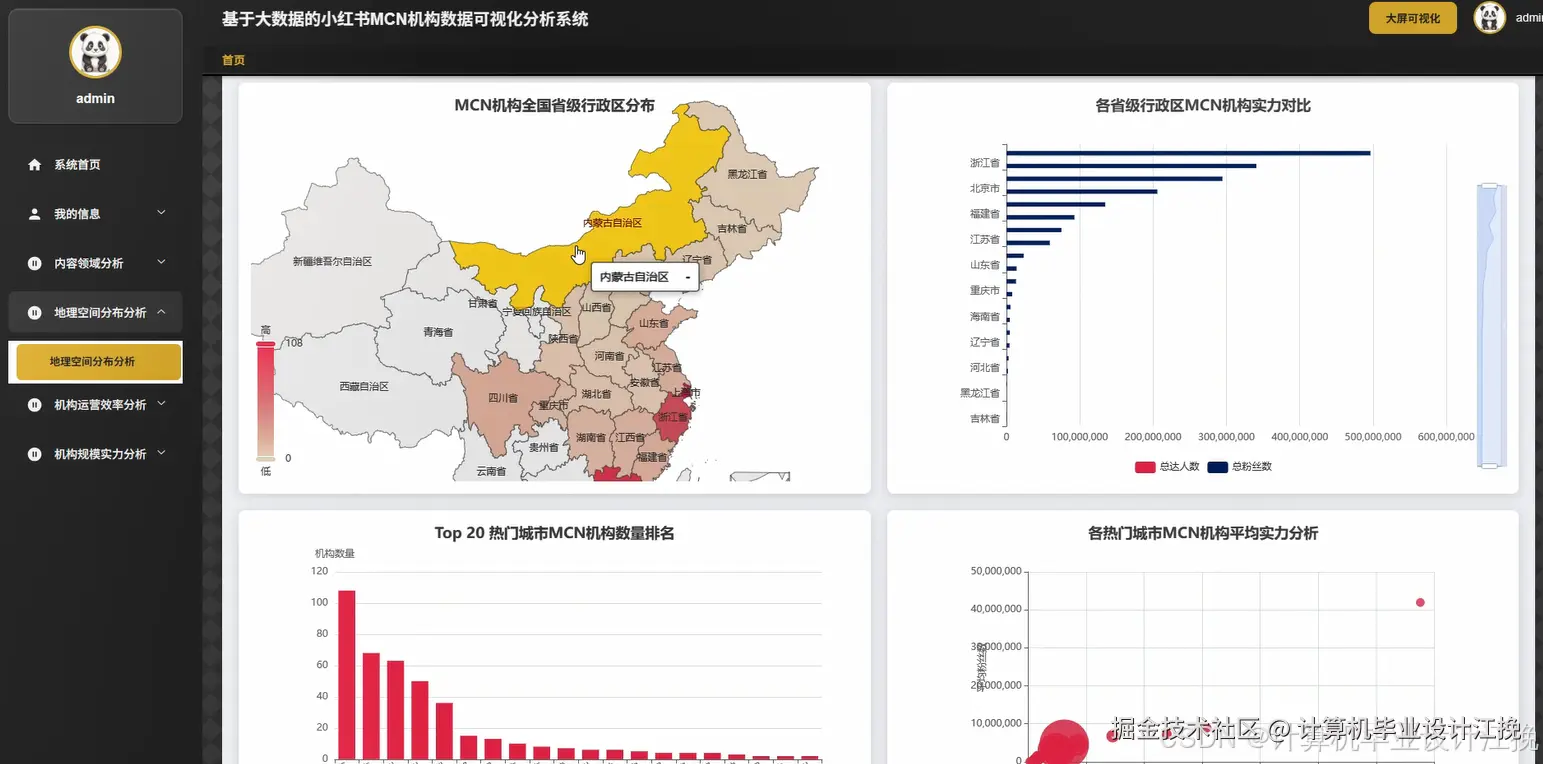Select the highlighted 地理空间分布分析 submenu item
Screen dimensions: 1543x764
coord(98,362)
